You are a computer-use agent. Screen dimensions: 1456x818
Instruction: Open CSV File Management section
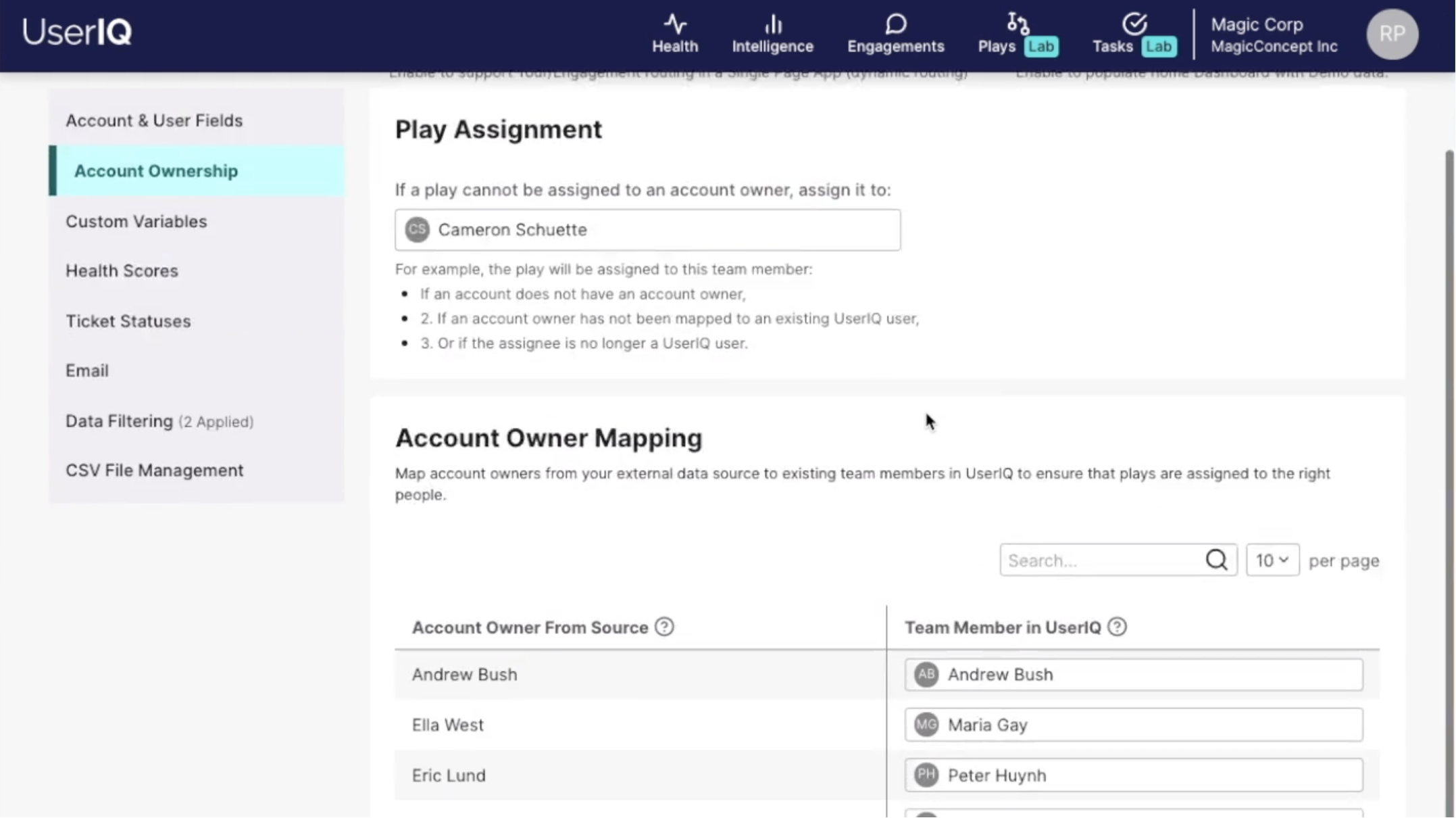pos(154,471)
